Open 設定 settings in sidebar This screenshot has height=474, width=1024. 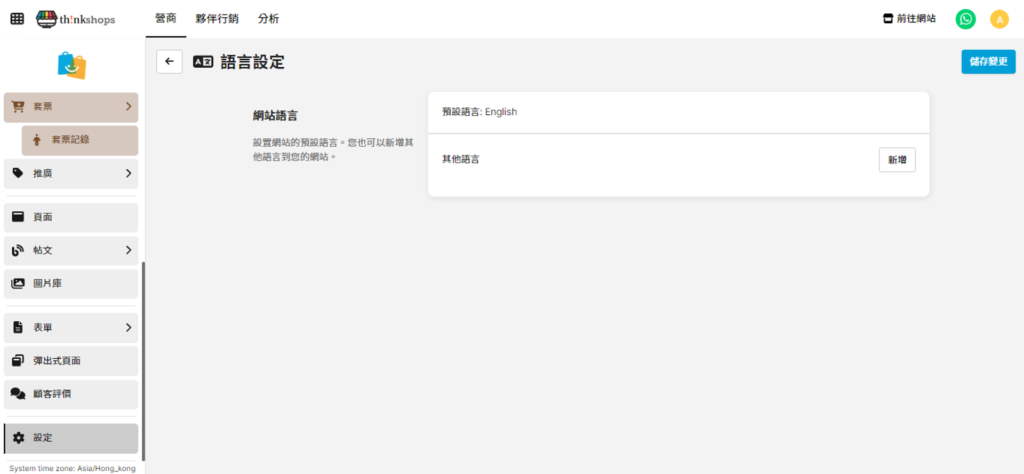coord(71,438)
